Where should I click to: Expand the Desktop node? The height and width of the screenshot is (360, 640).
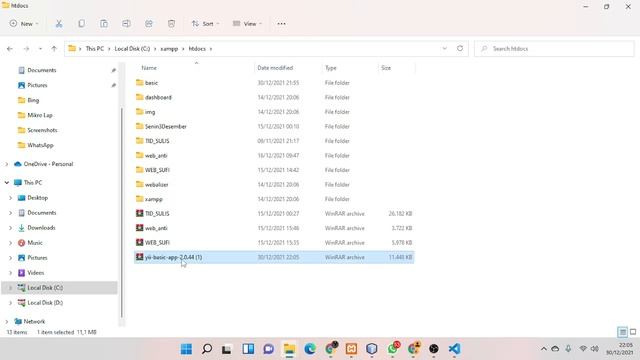pyautogui.click(x=11, y=198)
